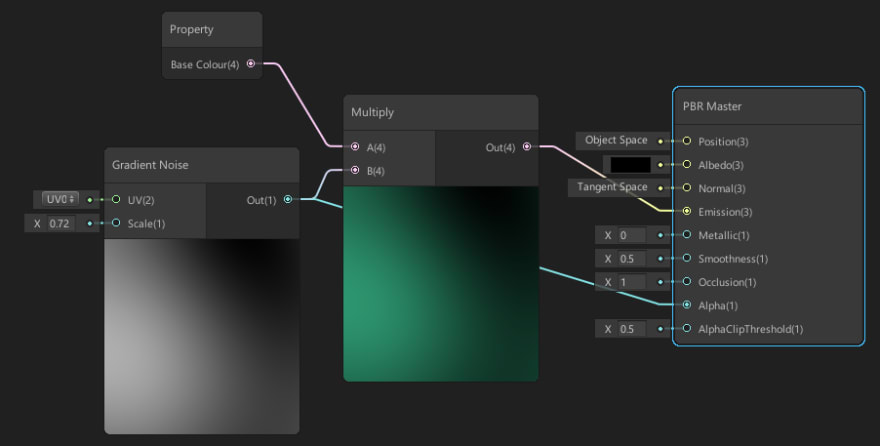Open the UV0 channel dropdown
This screenshot has height=446, width=880.
pos(60,199)
